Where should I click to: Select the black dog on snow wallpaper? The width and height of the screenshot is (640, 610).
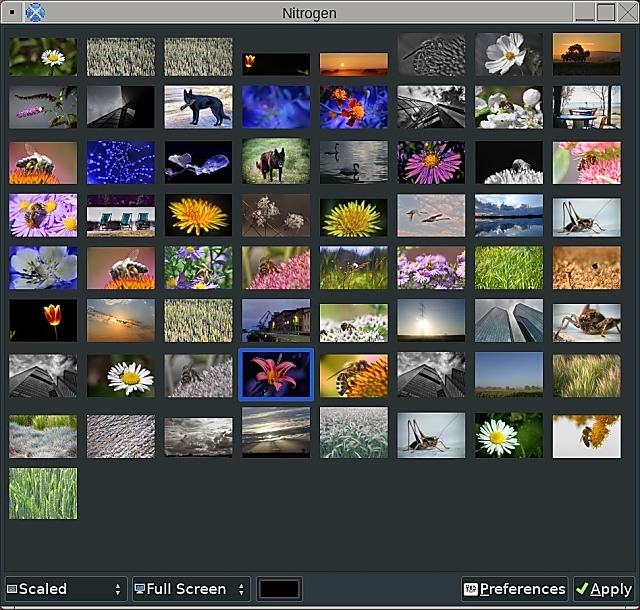(198, 107)
